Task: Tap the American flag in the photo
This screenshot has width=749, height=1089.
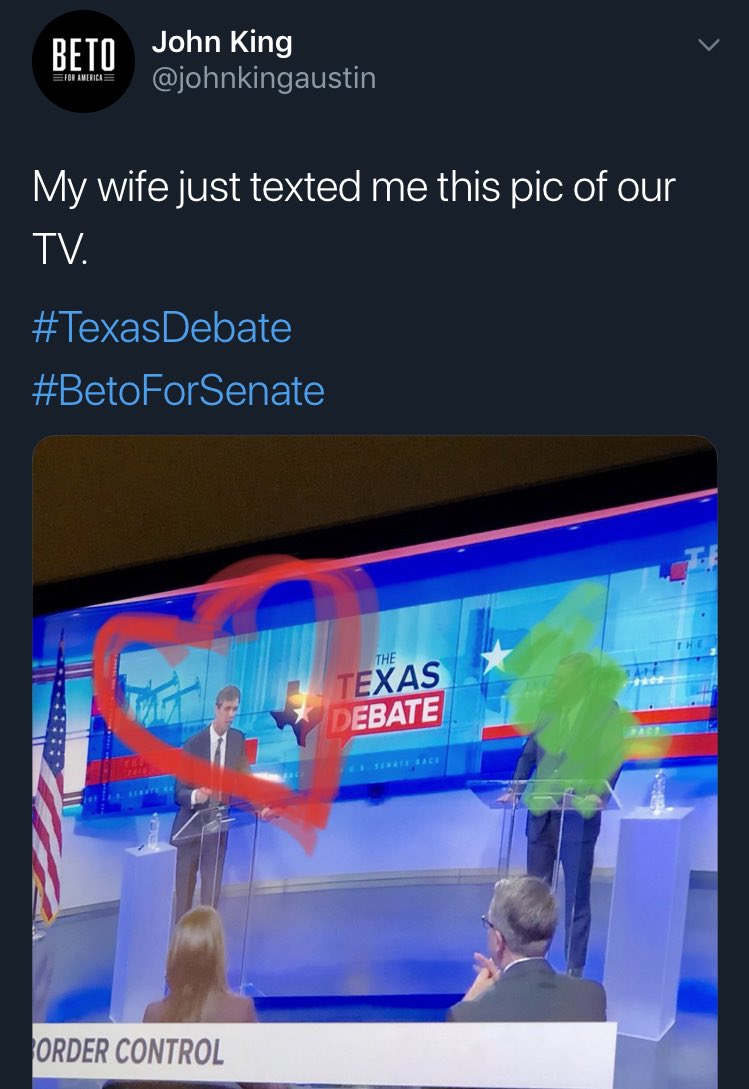Action: click(50, 778)
